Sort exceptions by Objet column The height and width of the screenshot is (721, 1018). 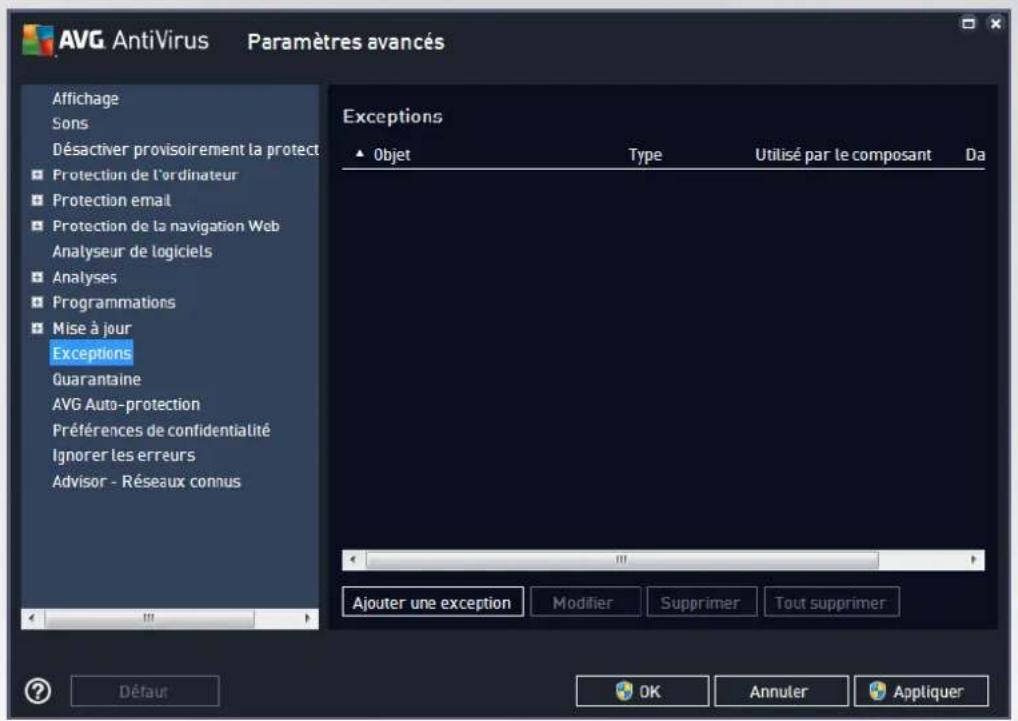point(391,154)
